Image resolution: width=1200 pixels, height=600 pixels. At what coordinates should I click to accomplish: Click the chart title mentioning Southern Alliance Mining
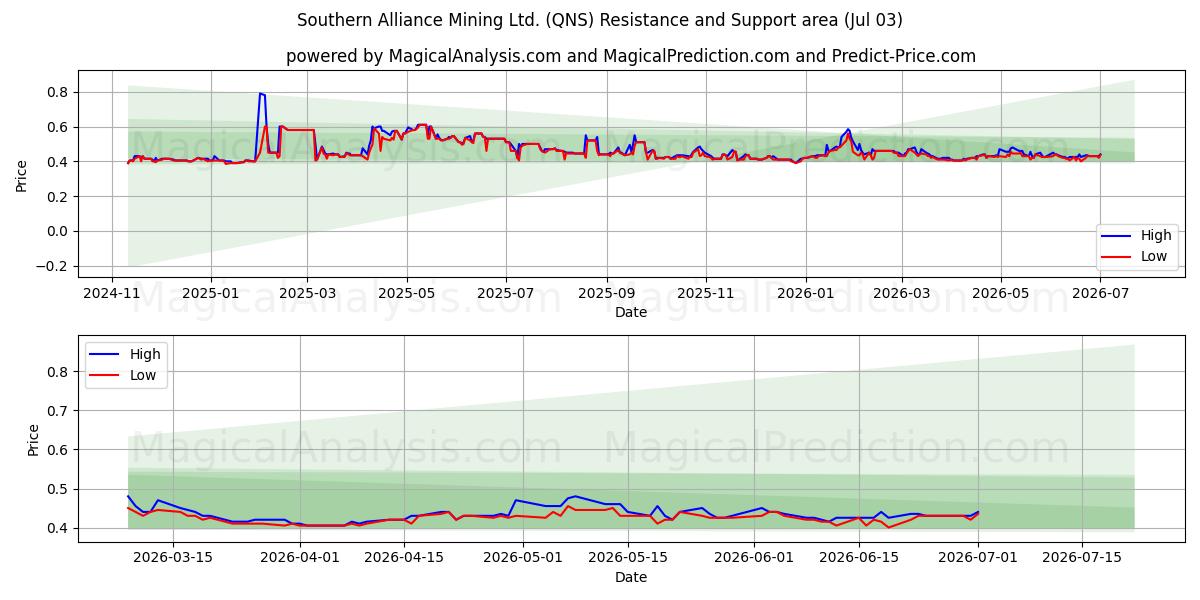(x=600, y=20)
